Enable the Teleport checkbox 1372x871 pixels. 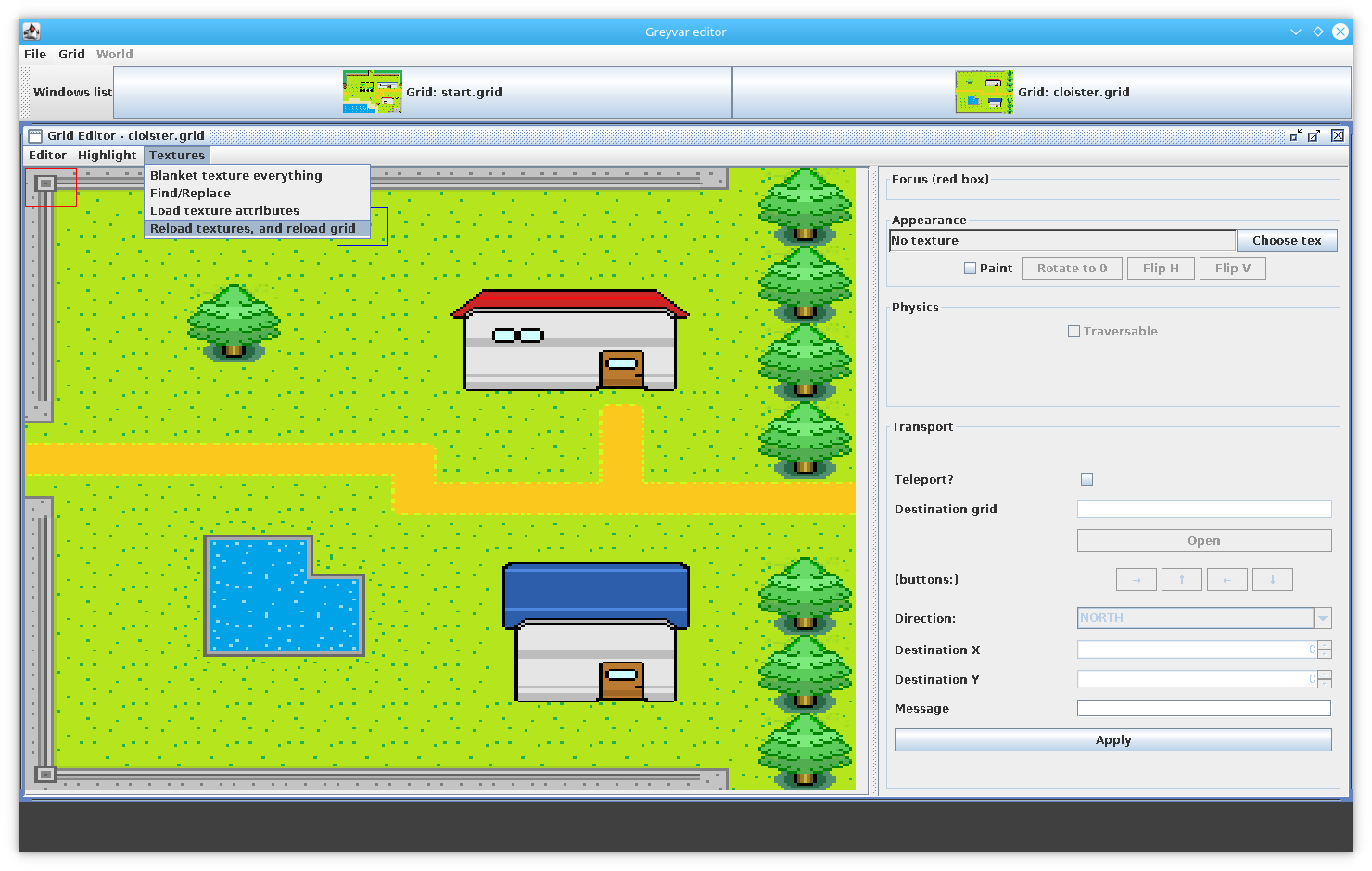[1086, 480]
